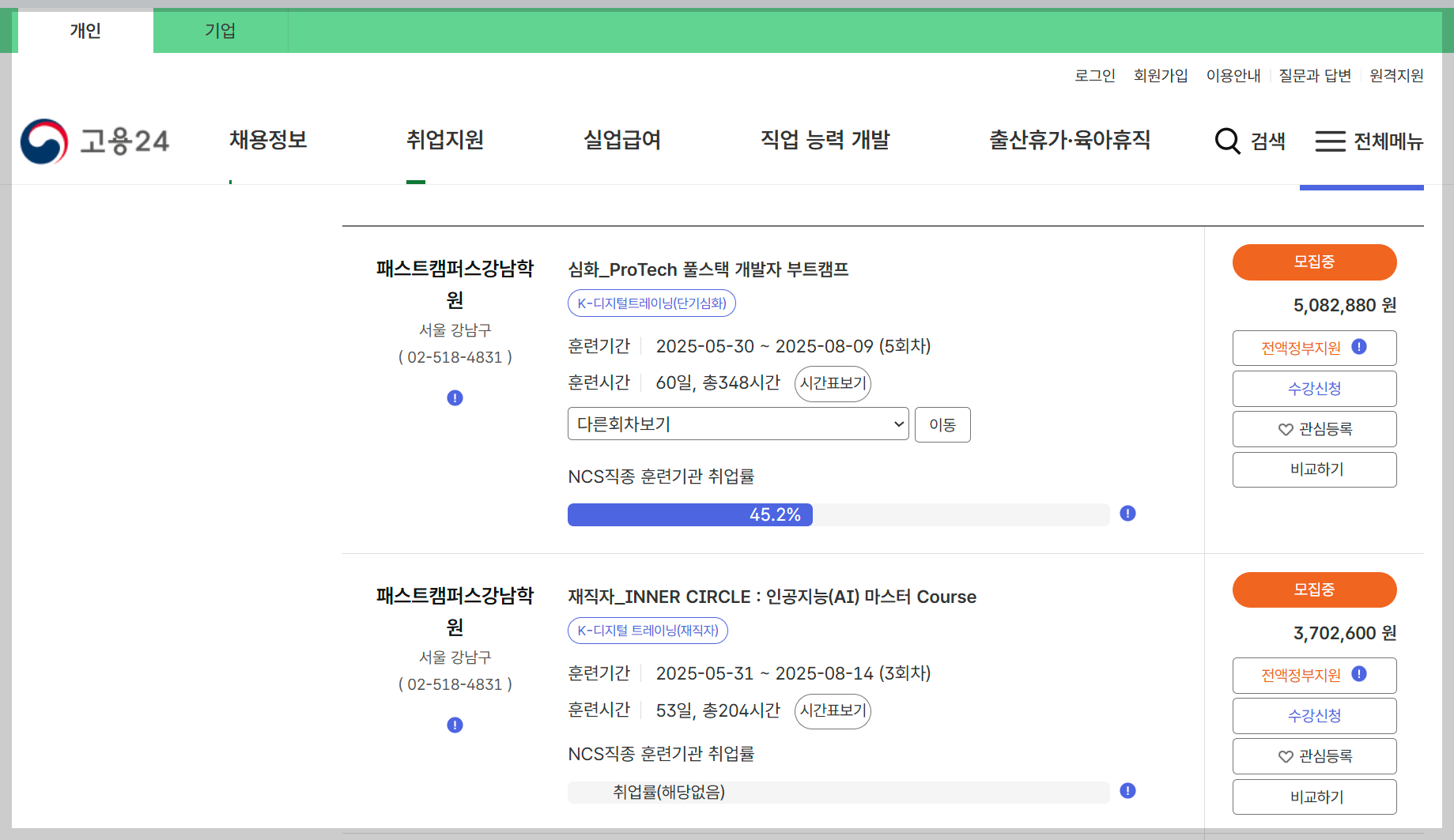1454x840 pixels.
Task: Click the 취업률(해당없음) progress bar
Action: pyautogui.click(x=838, y=792)
